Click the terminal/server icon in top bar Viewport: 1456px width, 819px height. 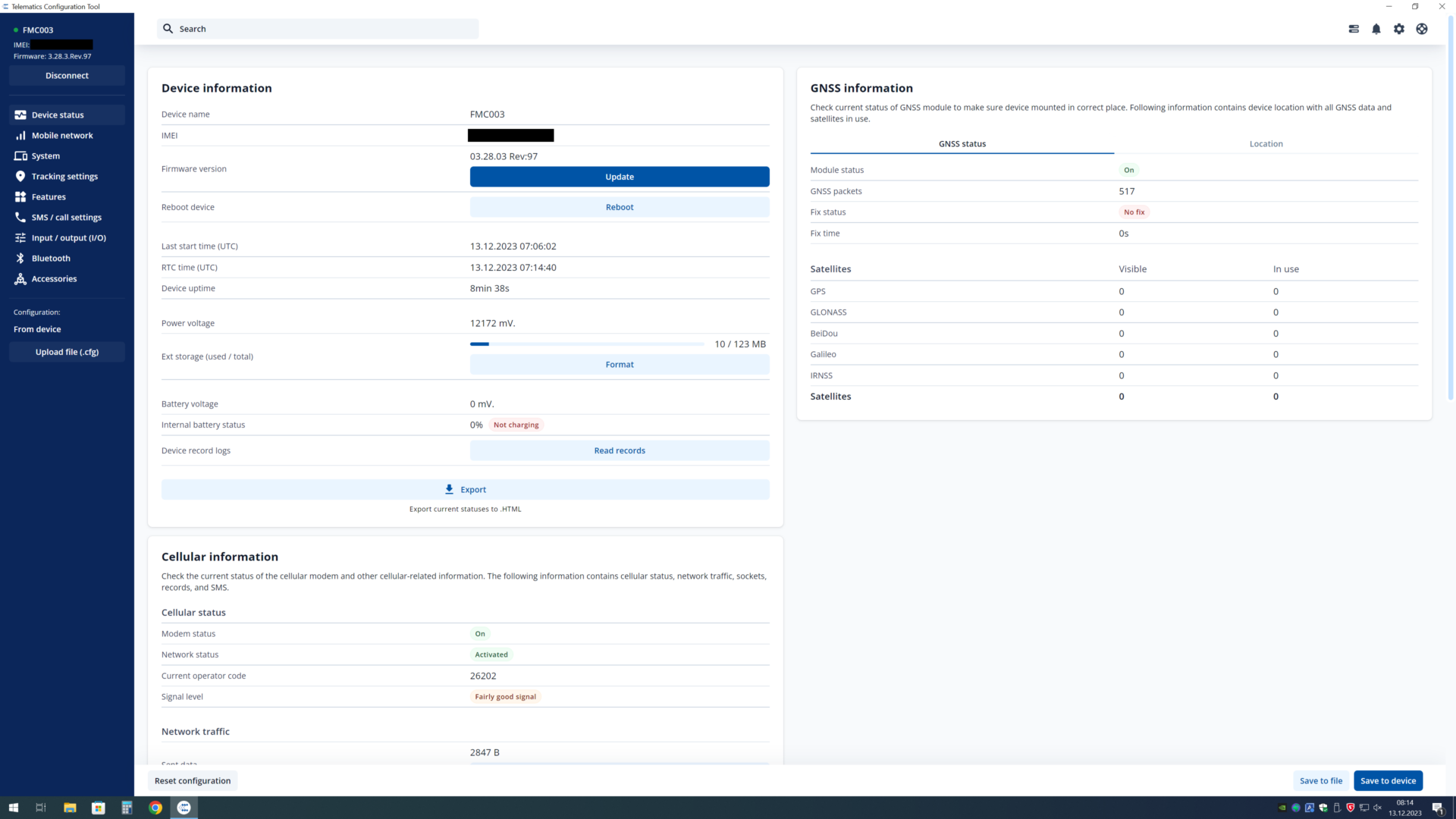point(1354,29)
